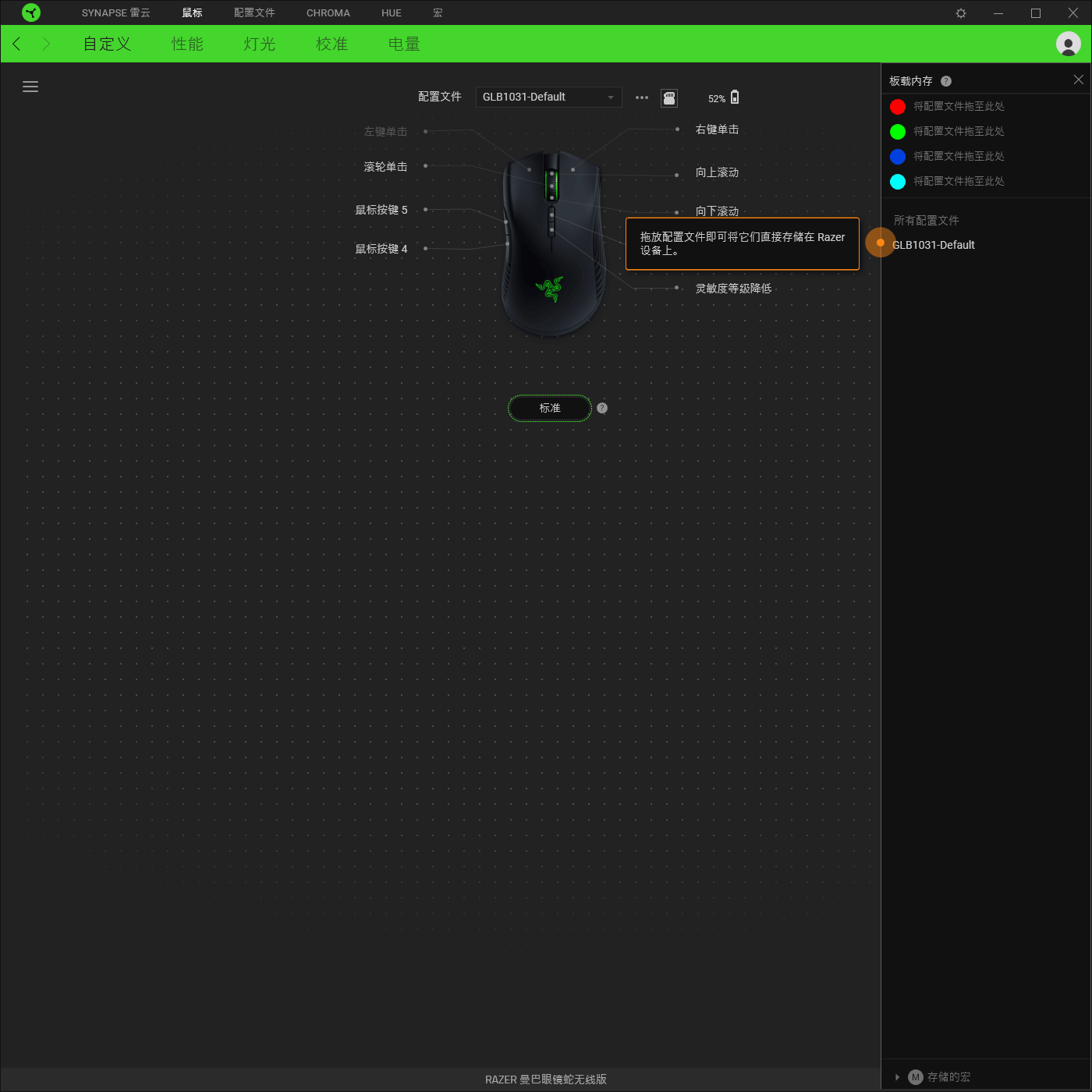
Task: Click the 板载内存 panel title
Action: point(911,81)
